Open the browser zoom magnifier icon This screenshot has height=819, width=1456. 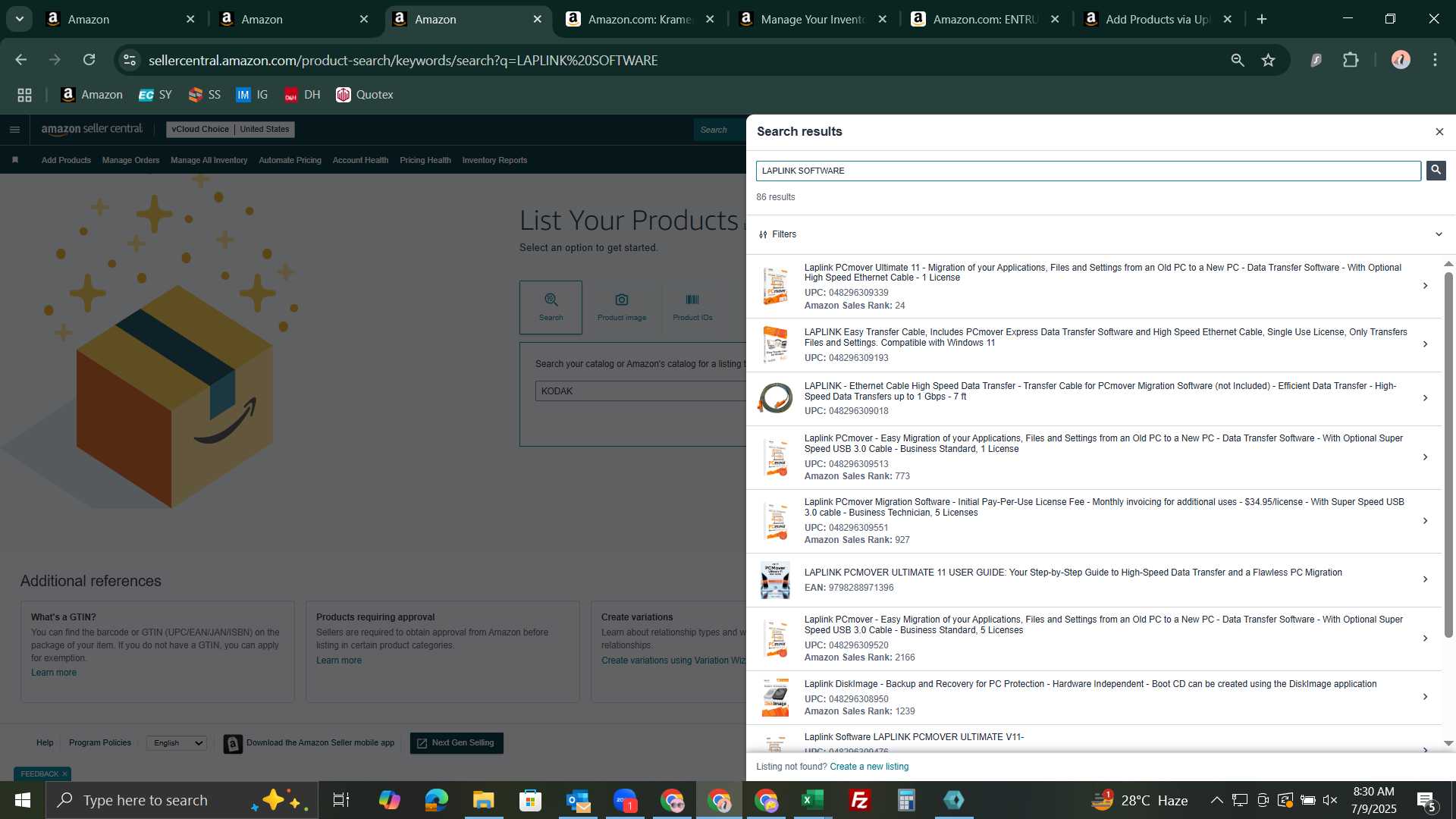click(1238, 60)
